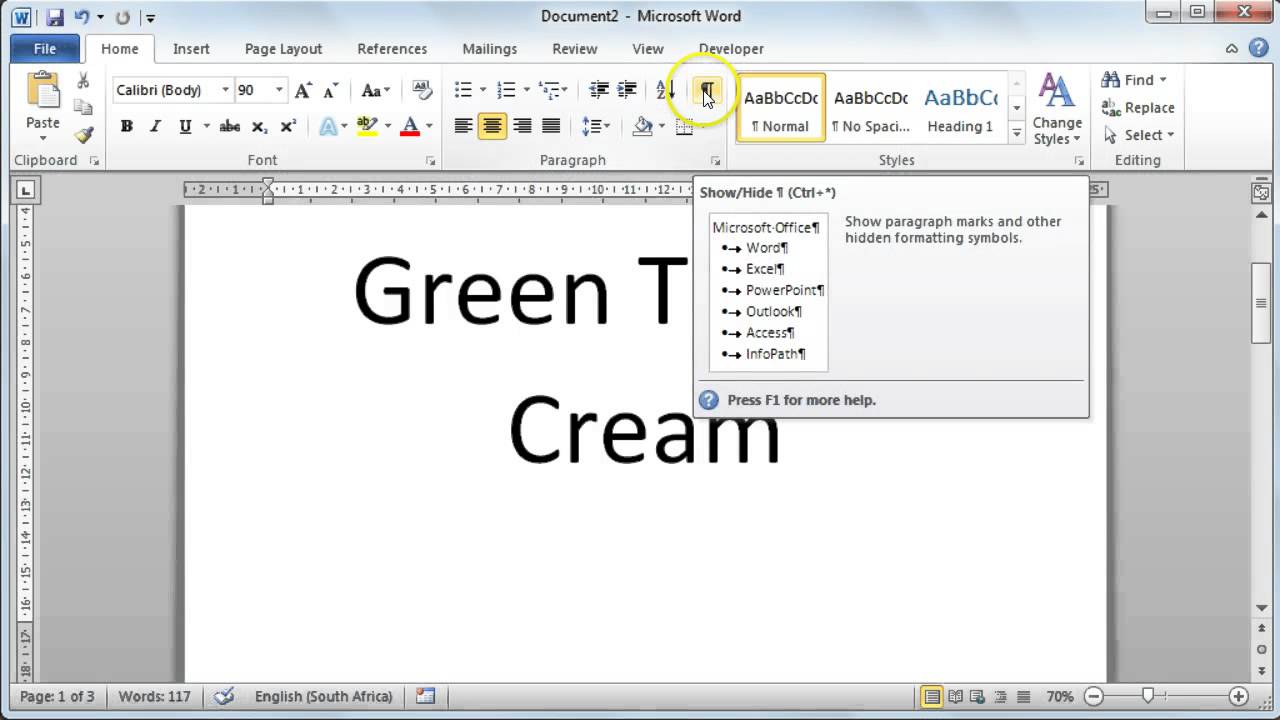Image resolution: width=1280 pixels, height=720 pixels.
Task: Click the Text Effects icon
Action: pyautogui.click(x=328, y=126)
